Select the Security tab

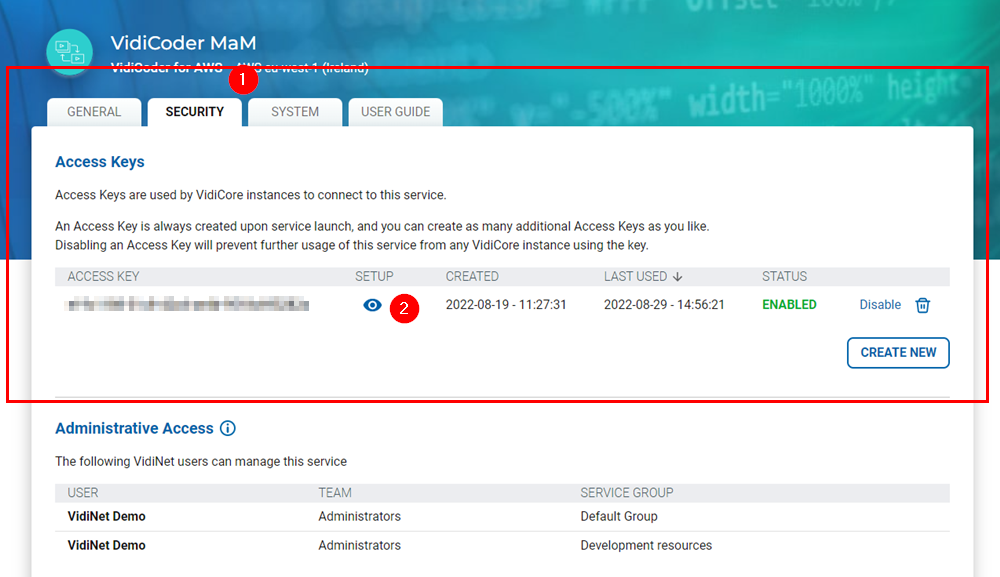(195, 112)
